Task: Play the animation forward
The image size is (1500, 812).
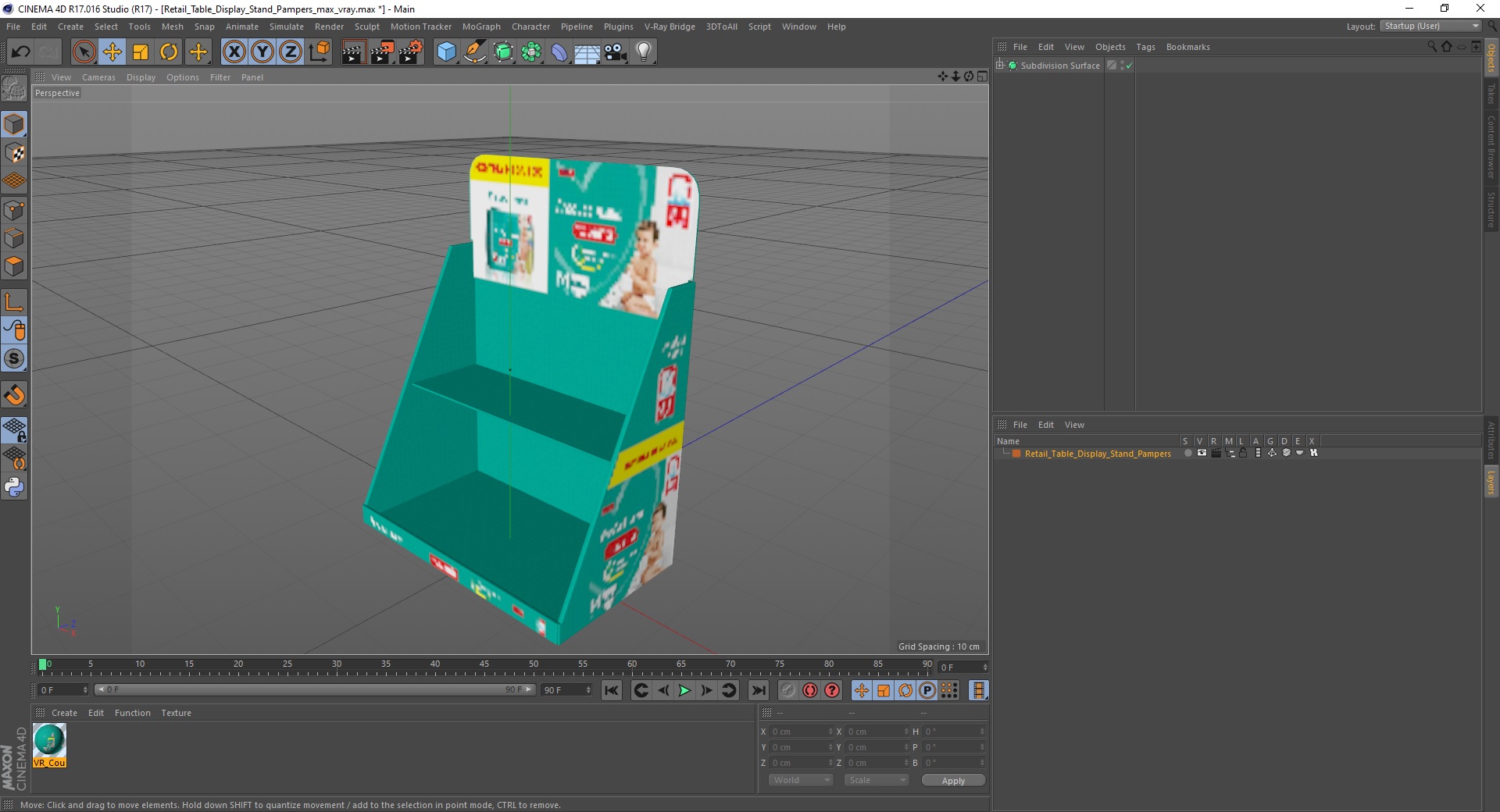Action: 684,690
